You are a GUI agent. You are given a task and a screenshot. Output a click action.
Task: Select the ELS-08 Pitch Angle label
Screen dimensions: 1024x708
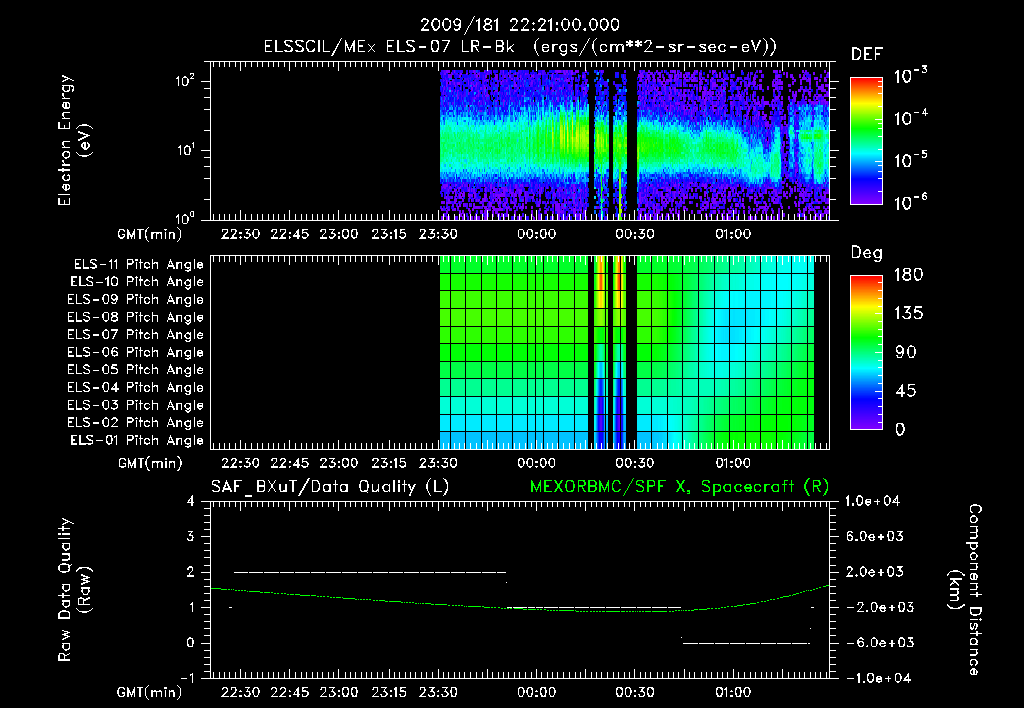coord(135,317)
